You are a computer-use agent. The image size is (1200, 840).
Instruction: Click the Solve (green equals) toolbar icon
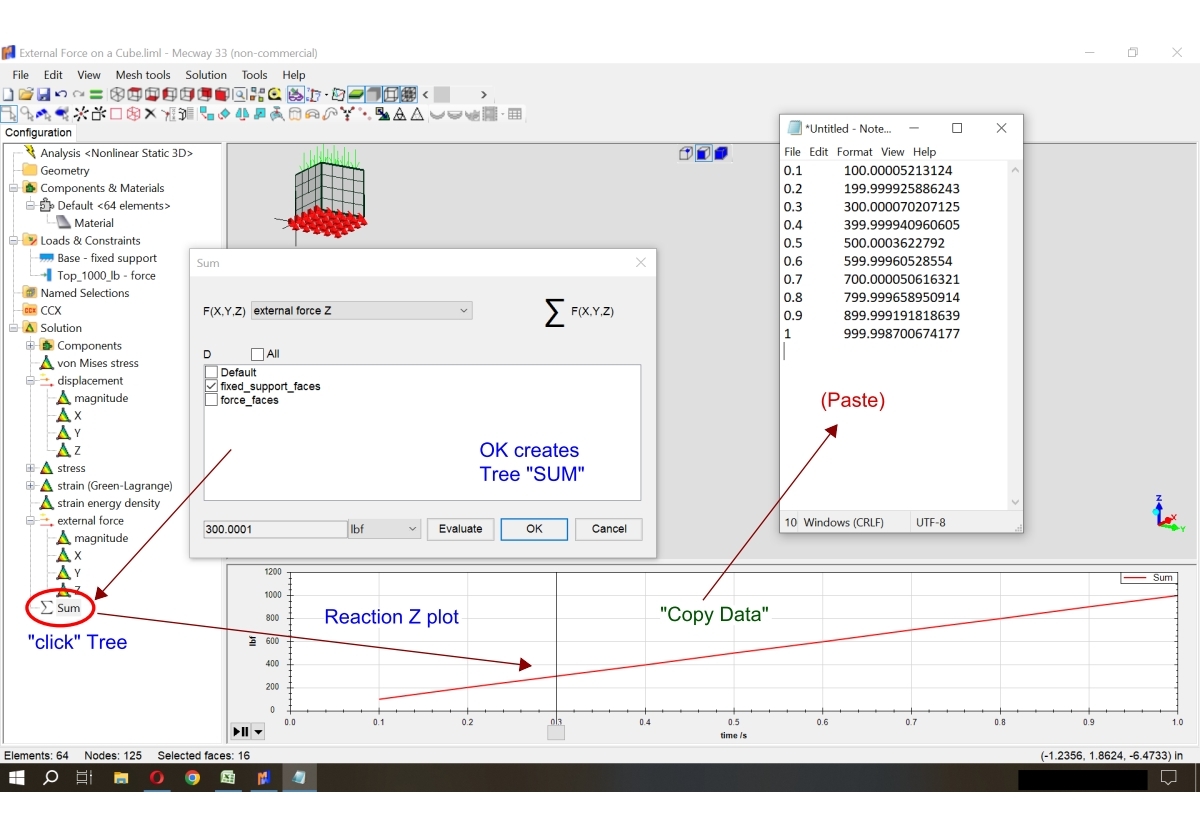coord(95,95)
